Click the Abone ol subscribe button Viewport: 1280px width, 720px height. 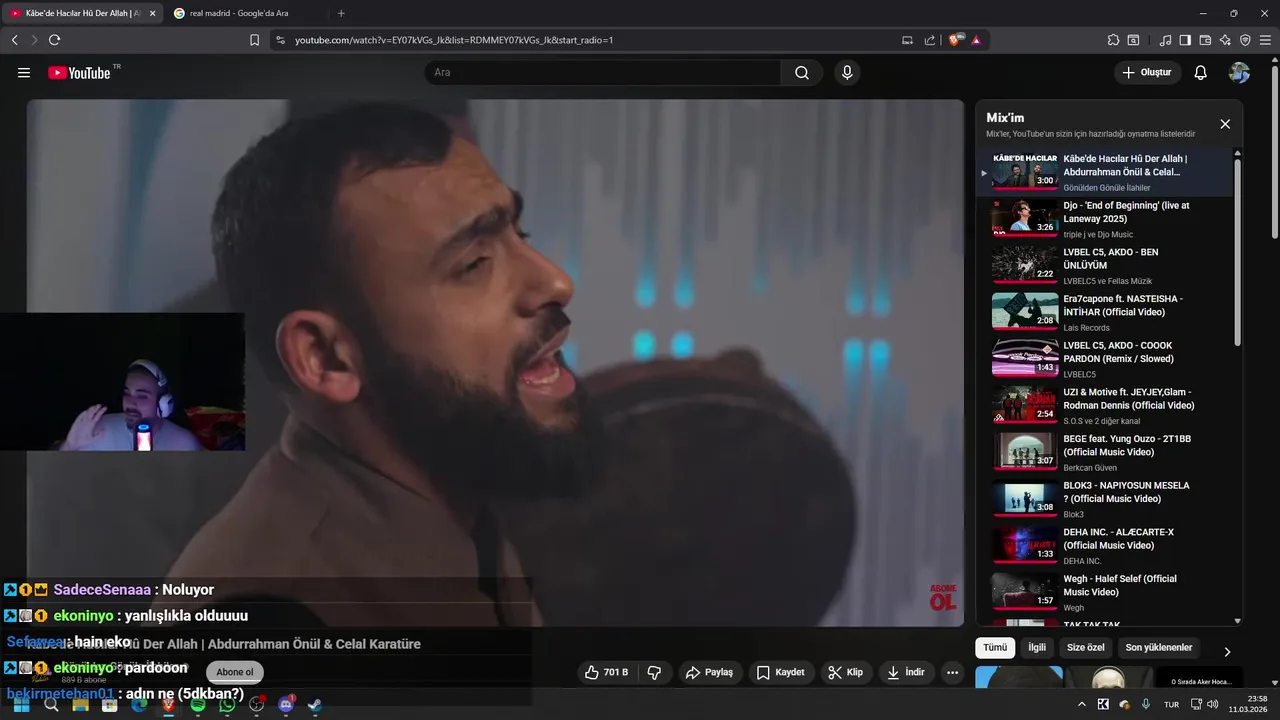point(235,672)
